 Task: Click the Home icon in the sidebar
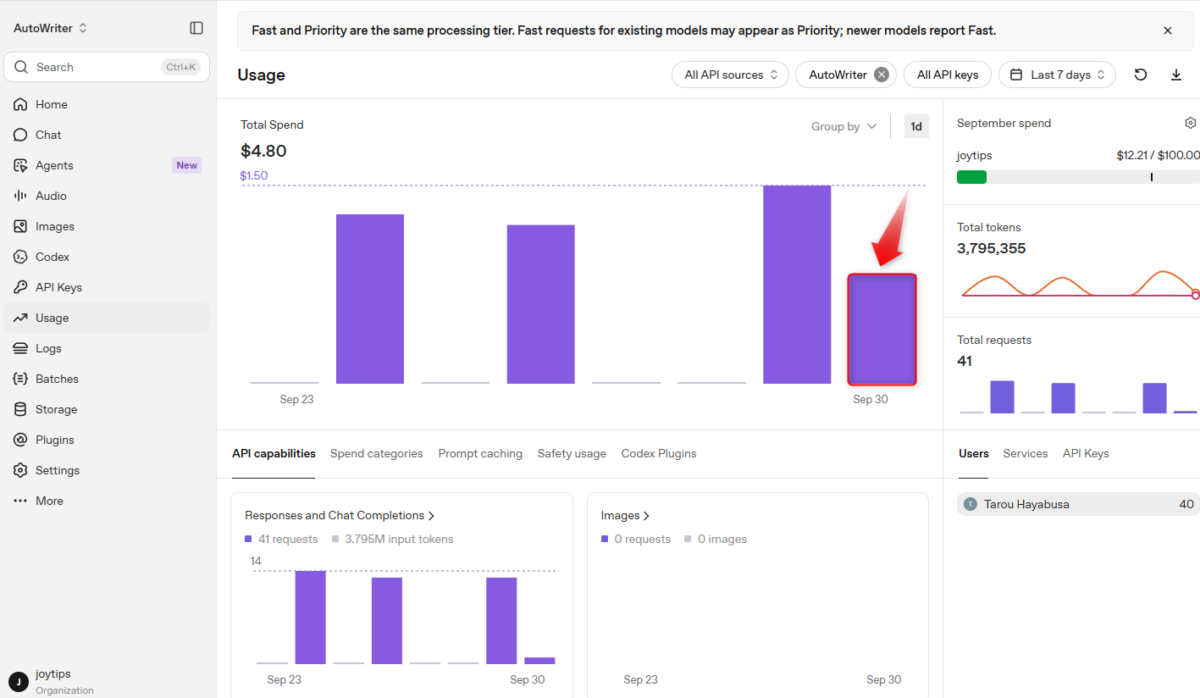tap(20, 104)
